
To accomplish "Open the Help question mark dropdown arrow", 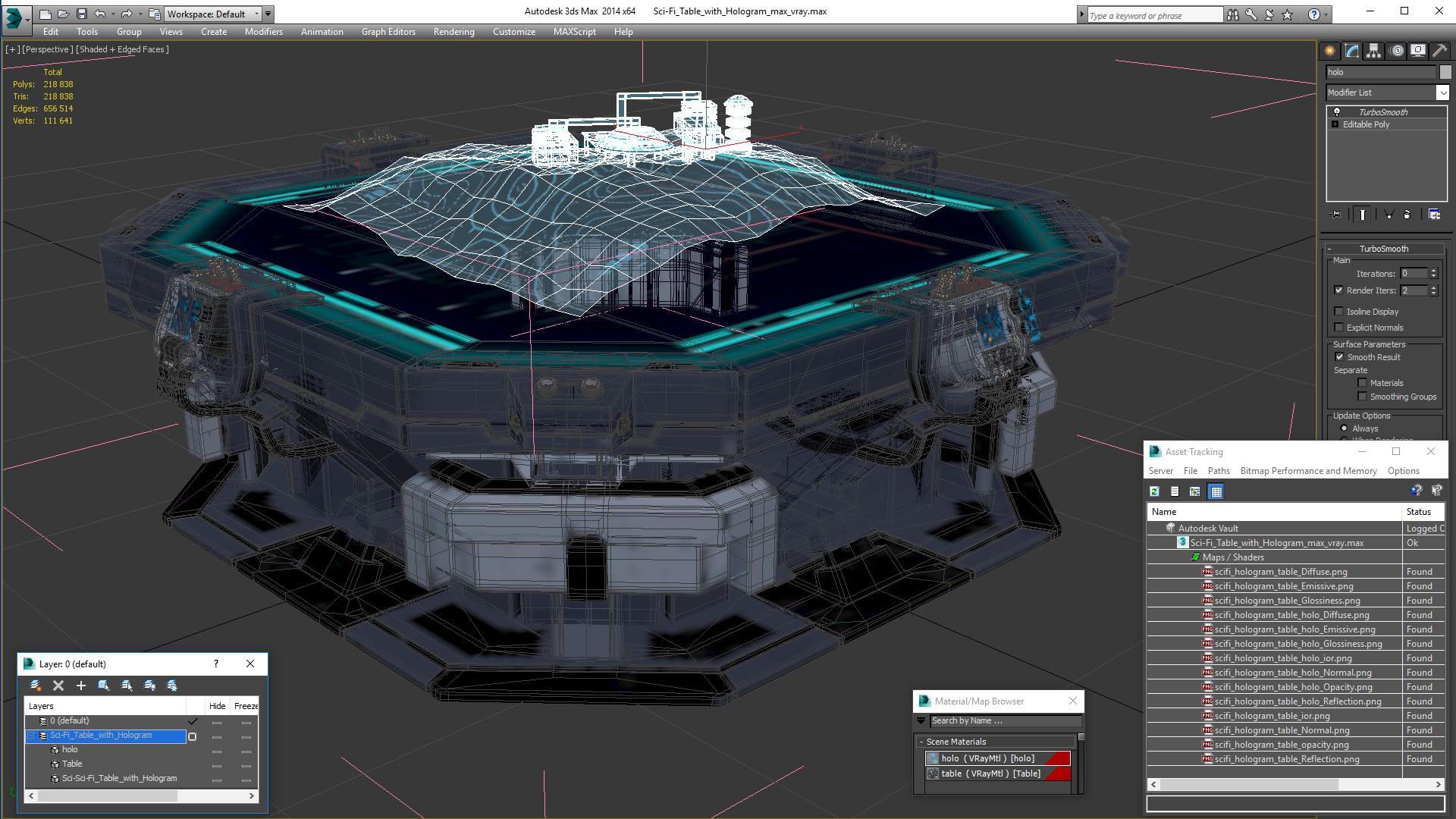I will click(x=1326, y=14).
